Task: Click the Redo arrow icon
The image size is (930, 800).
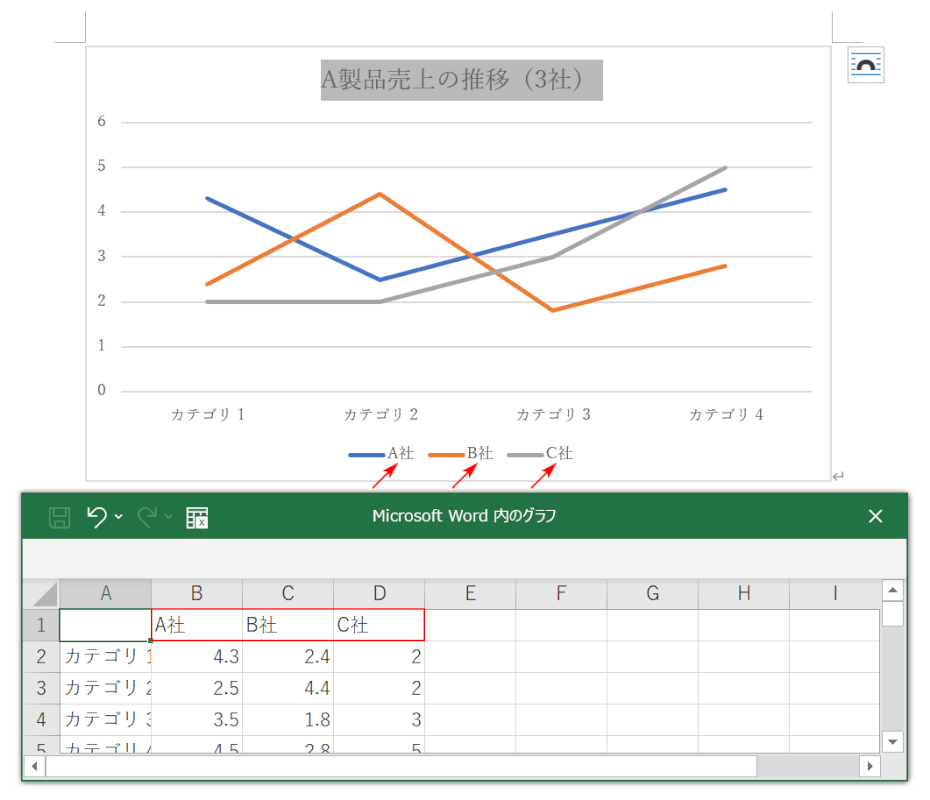Action: [x=147, y=517]
